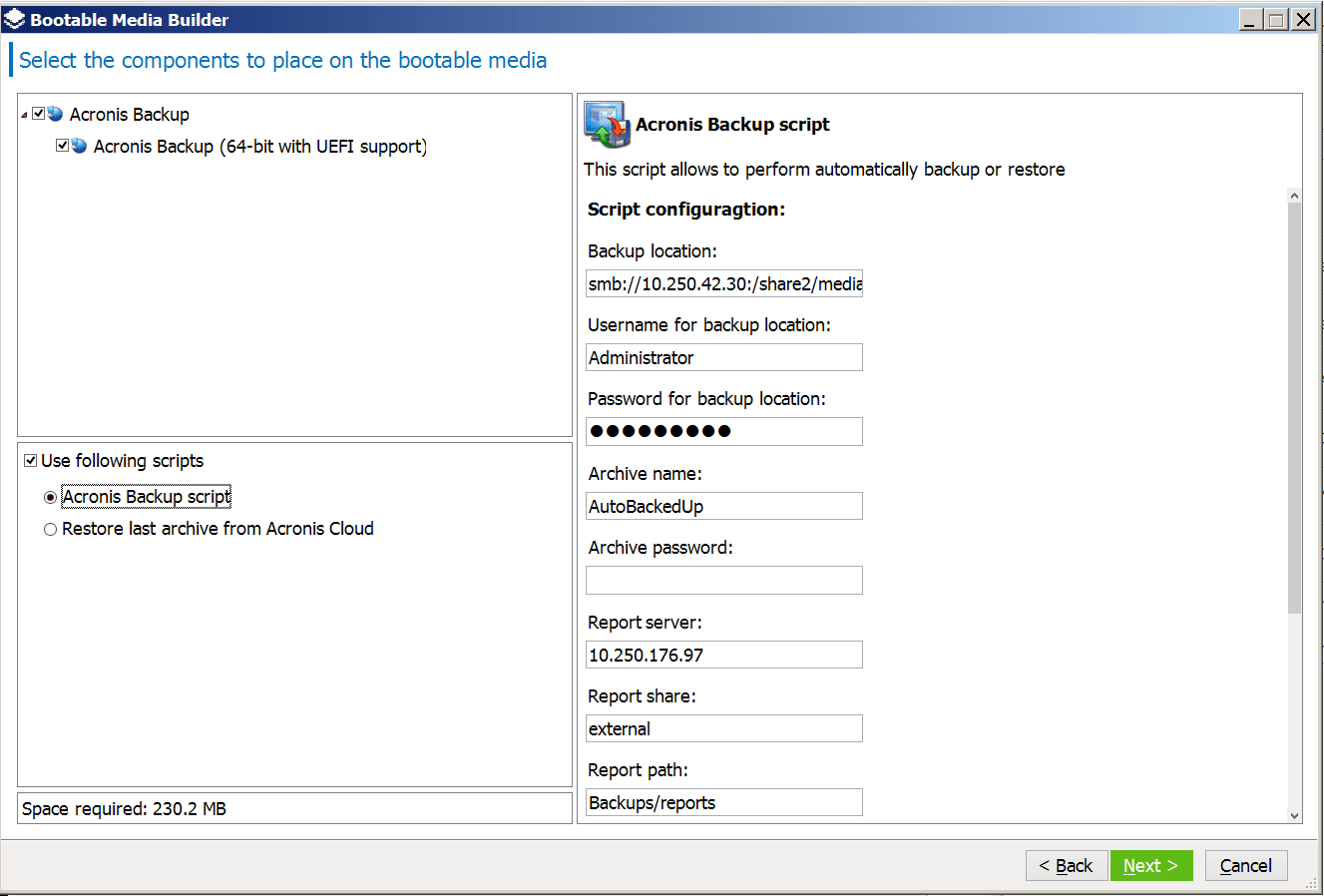1324x896 pixels.
Task: Click the Report server input field
Action: 723,655
